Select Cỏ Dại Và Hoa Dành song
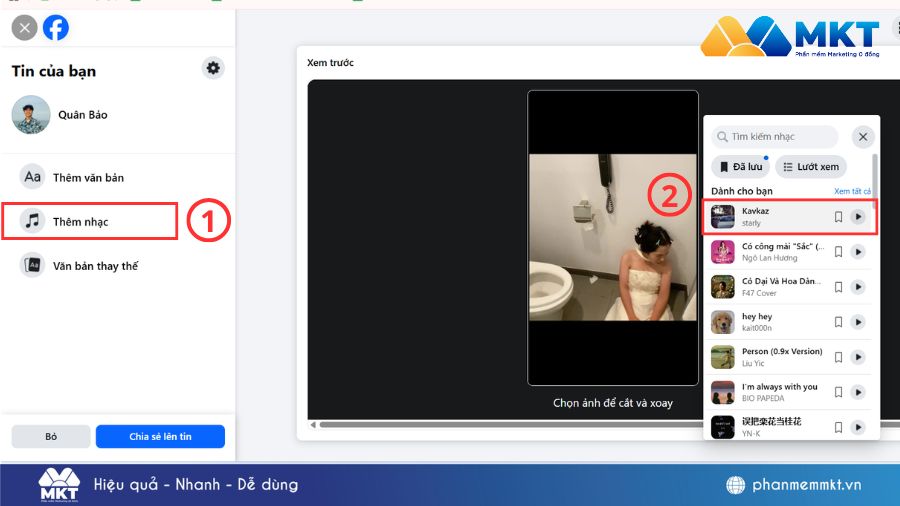This screenshot has width=900, height=506. (x=790, y=287)
